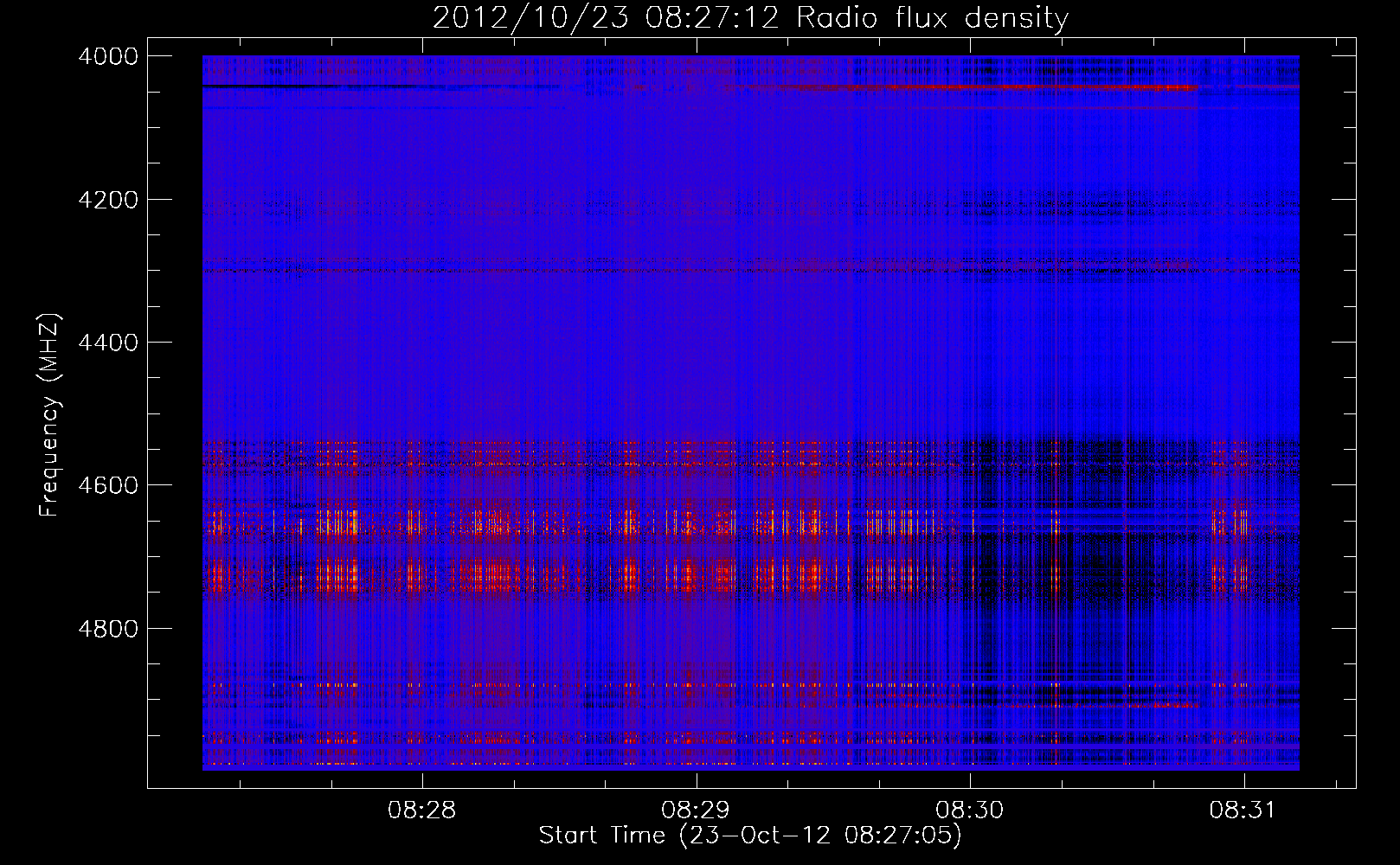1400x865 pixels.
Task: Click the plot title '2012/10/23 08:27:12 Radio flux density'
Action: 750,17
